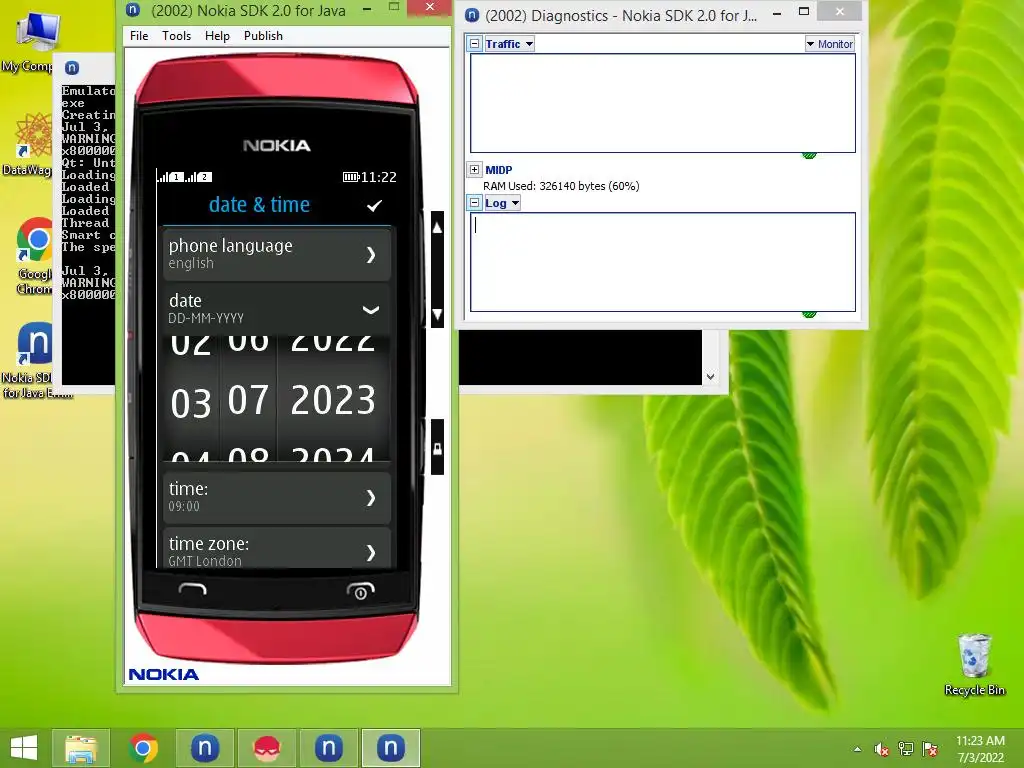The height and width of the screenshot is (768, 1024).
Task: Click the Nokia icon in emulator title bar
Action: 133,9
